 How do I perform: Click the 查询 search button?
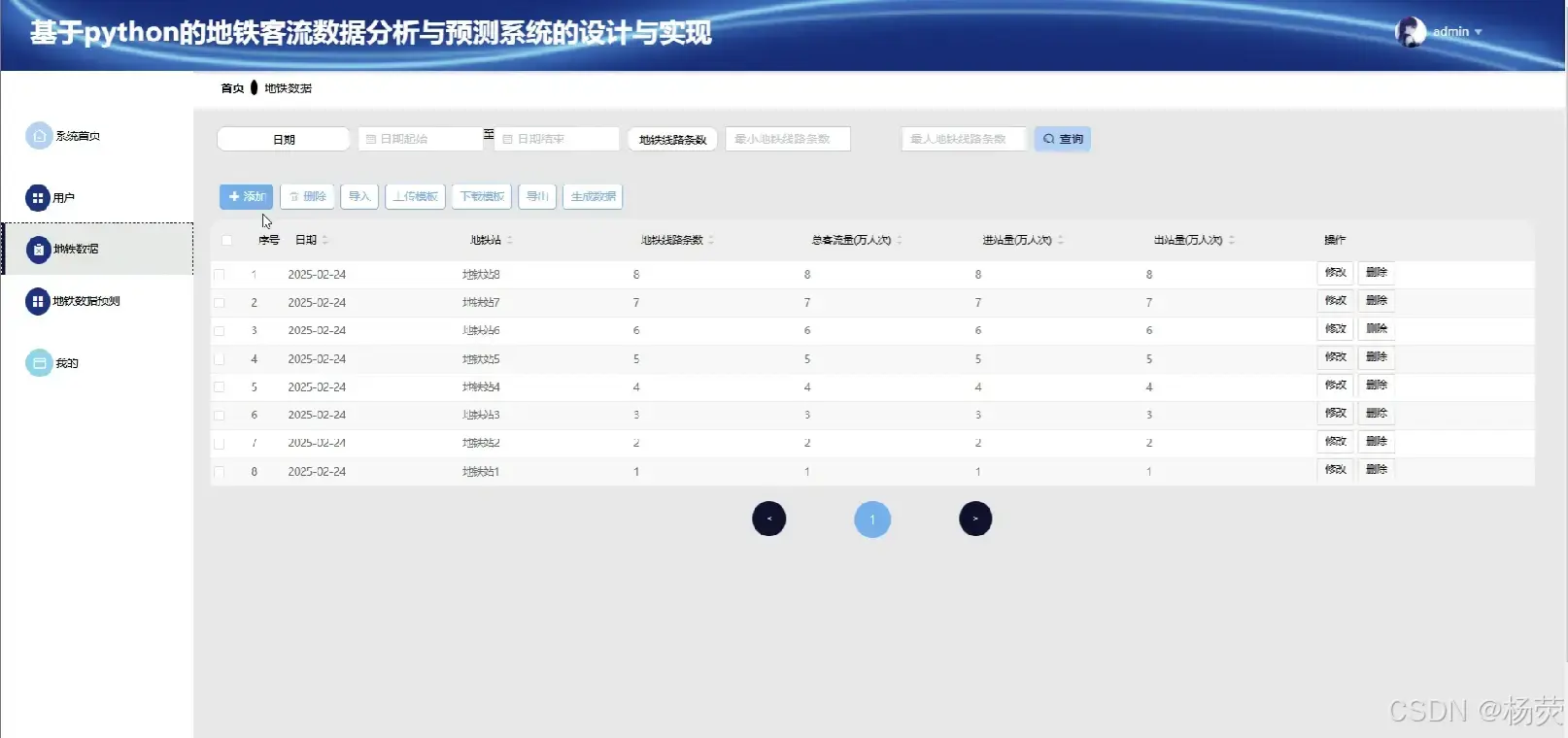pyautogui.click(x=1062, y=139)
